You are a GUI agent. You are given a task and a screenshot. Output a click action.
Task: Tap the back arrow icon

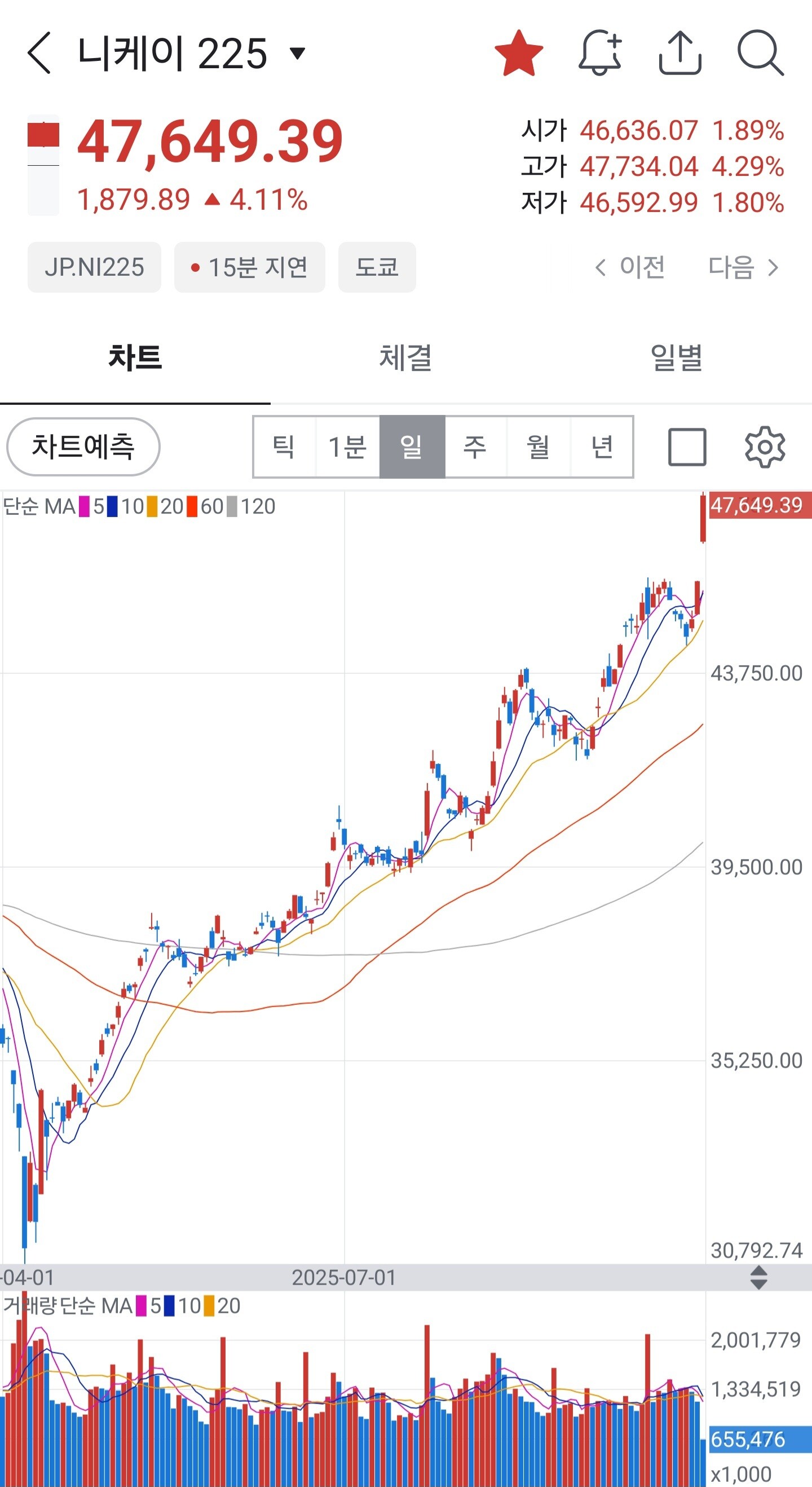(x=39, y=53)
